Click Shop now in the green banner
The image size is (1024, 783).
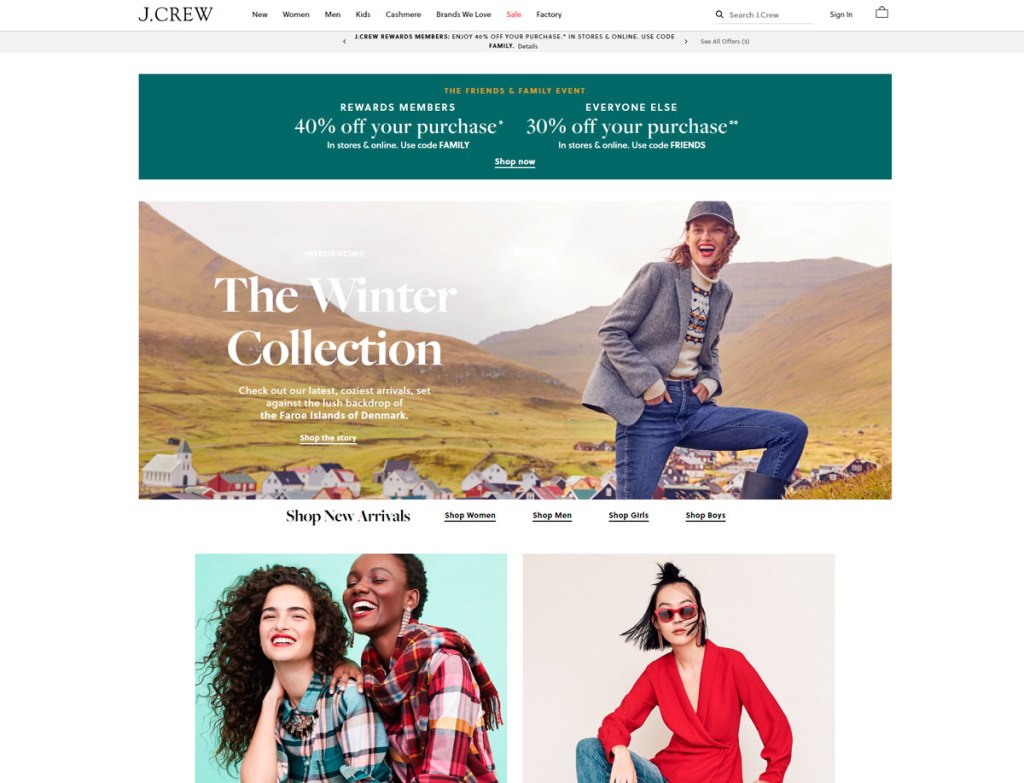[x=515, y=161]
